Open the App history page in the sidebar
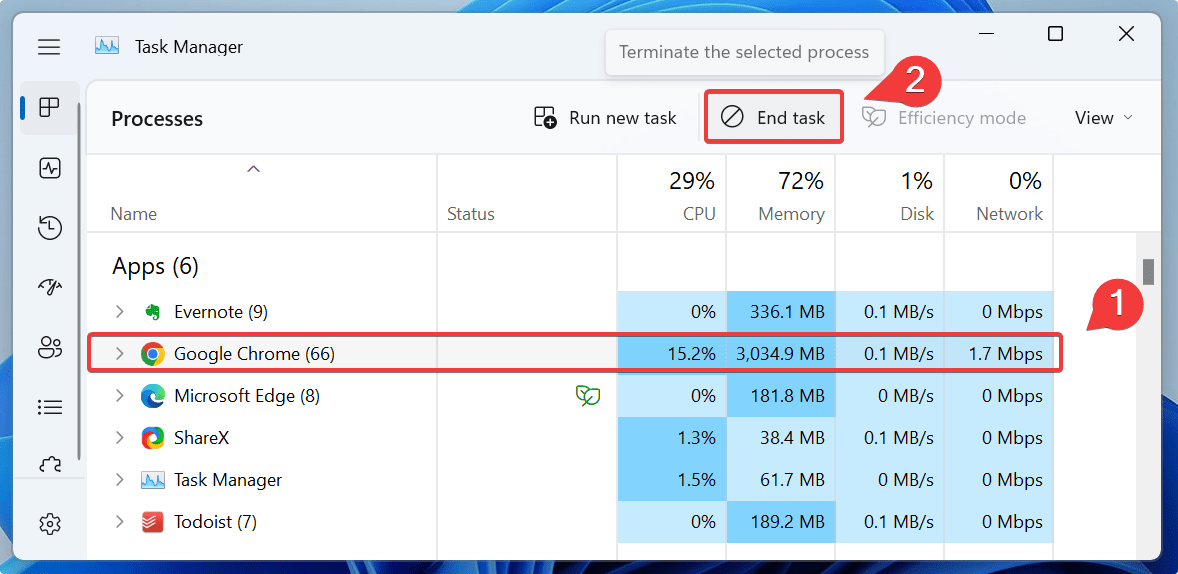 point(50,228)
